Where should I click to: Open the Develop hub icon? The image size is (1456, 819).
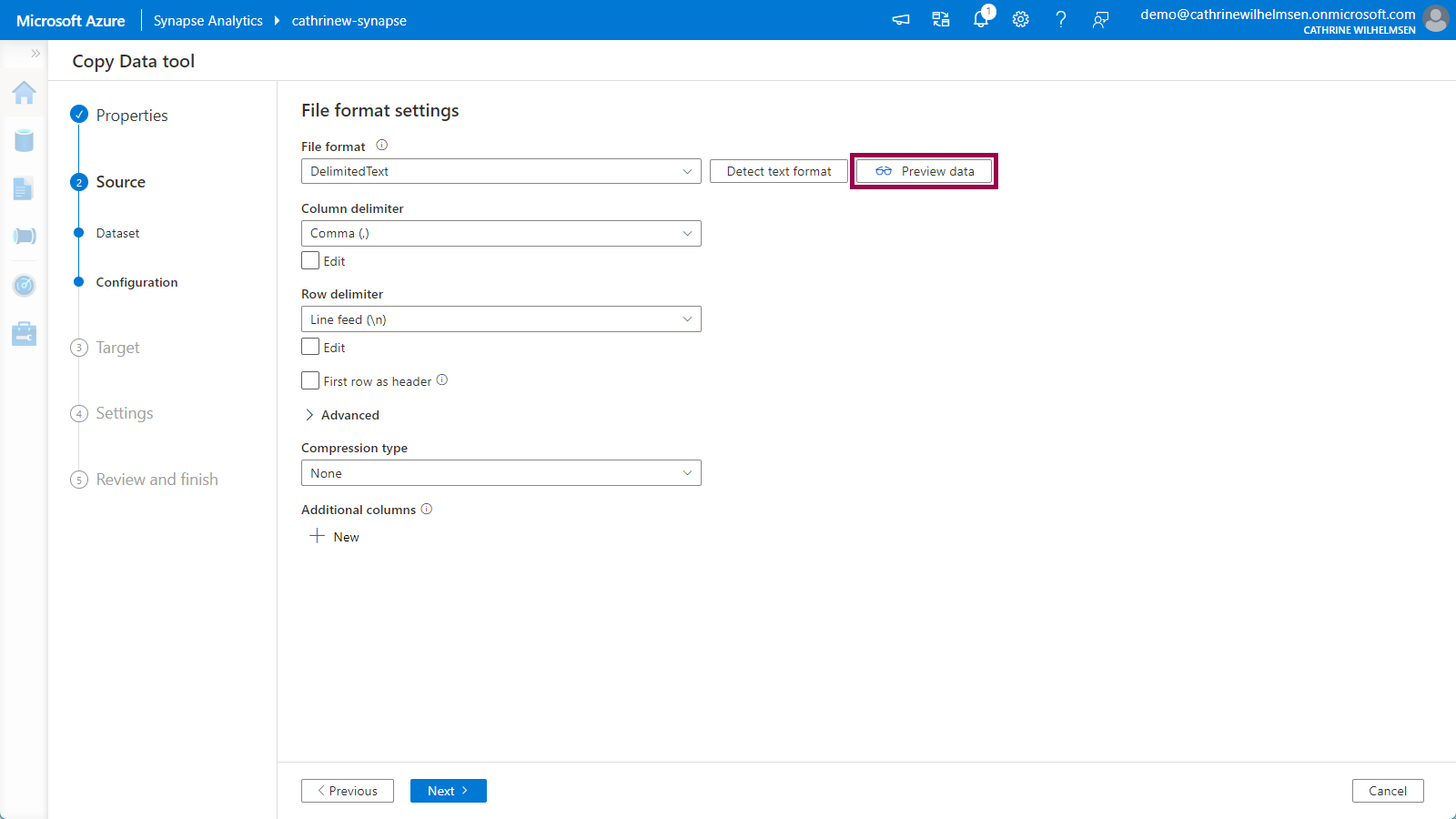point(25,188)
